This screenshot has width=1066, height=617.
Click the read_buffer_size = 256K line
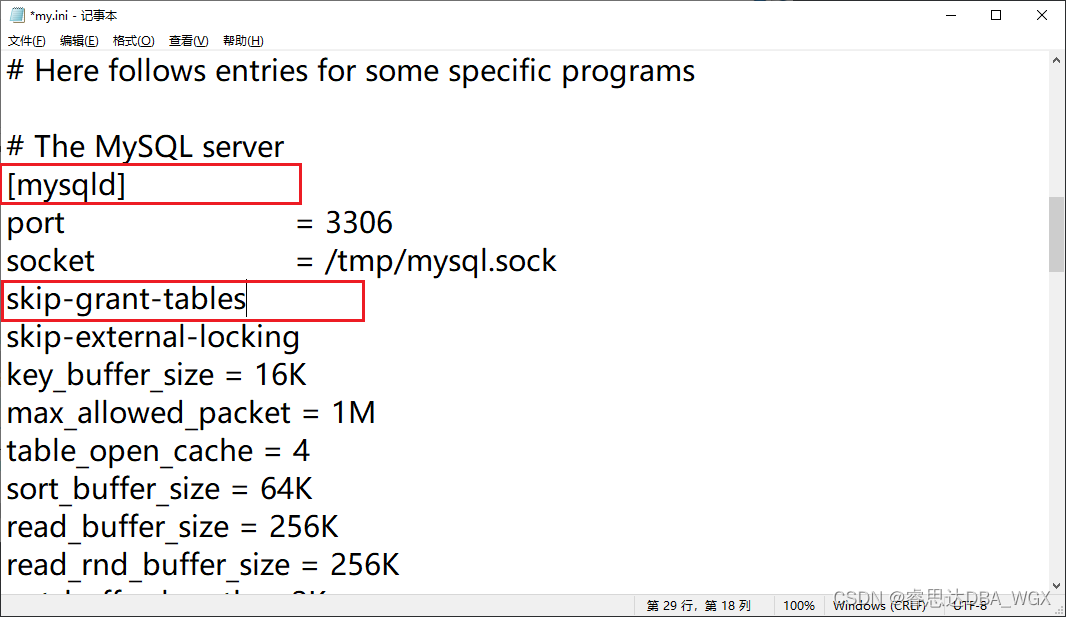(172, 527)
